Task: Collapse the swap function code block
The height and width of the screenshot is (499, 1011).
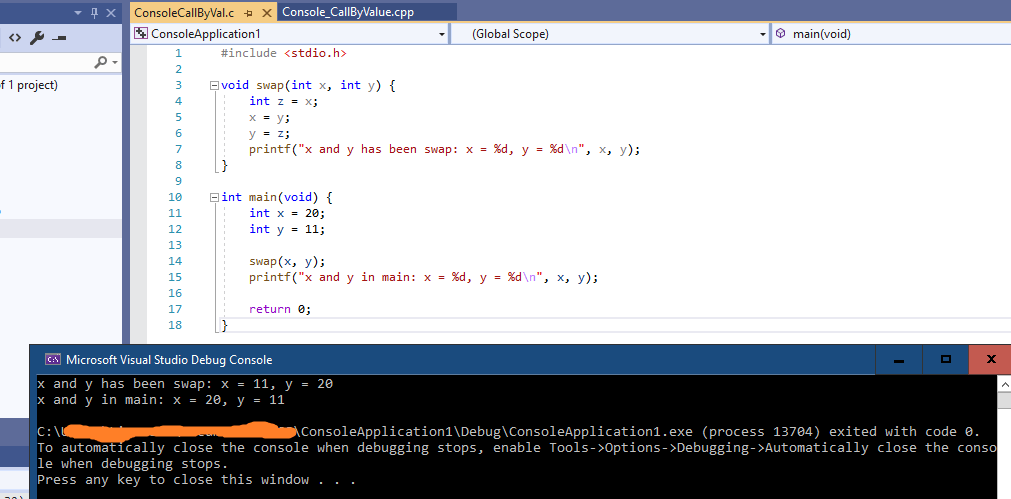Action: (x=214, y=85)
